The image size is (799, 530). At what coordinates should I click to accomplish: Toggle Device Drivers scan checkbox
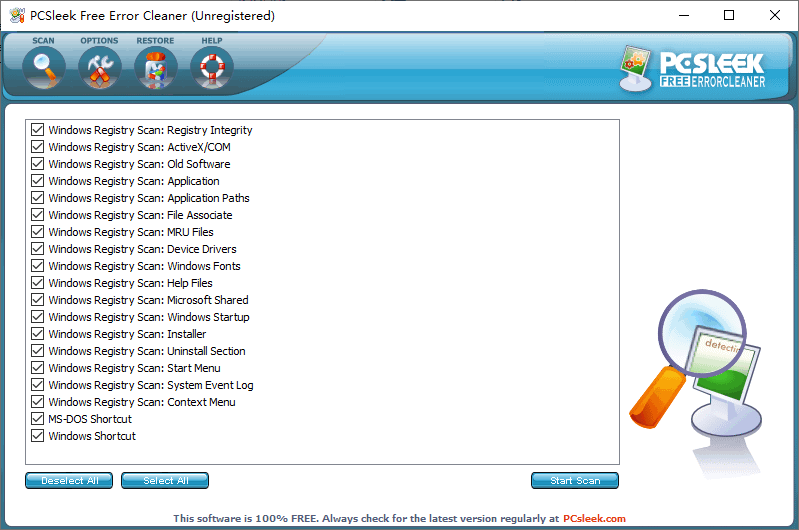click(x=37, y=249)
